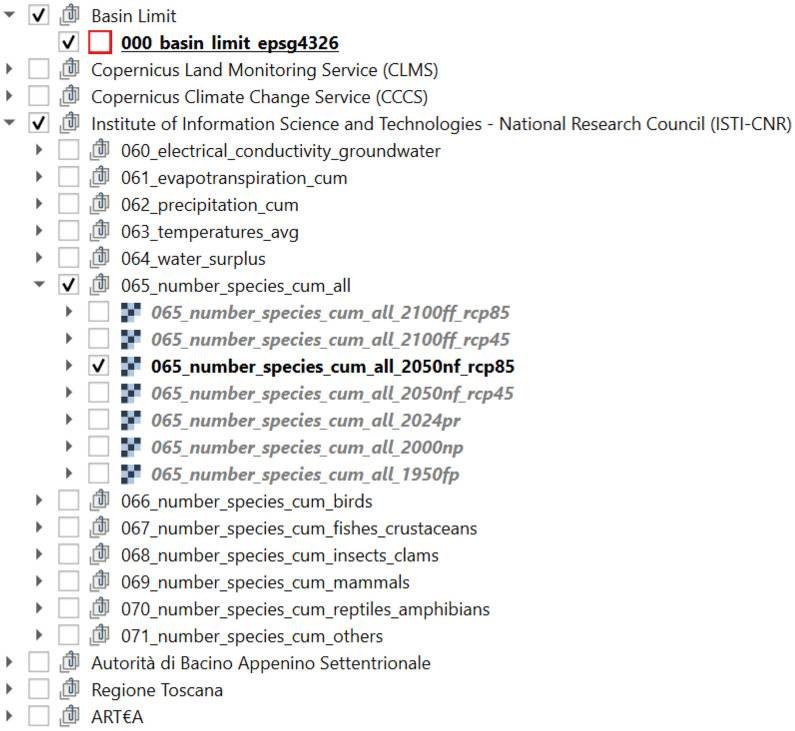Viewport: 795px width, 731px height.
Task: Click the raster icon of 1950fp layer
Action: point(131,474)
